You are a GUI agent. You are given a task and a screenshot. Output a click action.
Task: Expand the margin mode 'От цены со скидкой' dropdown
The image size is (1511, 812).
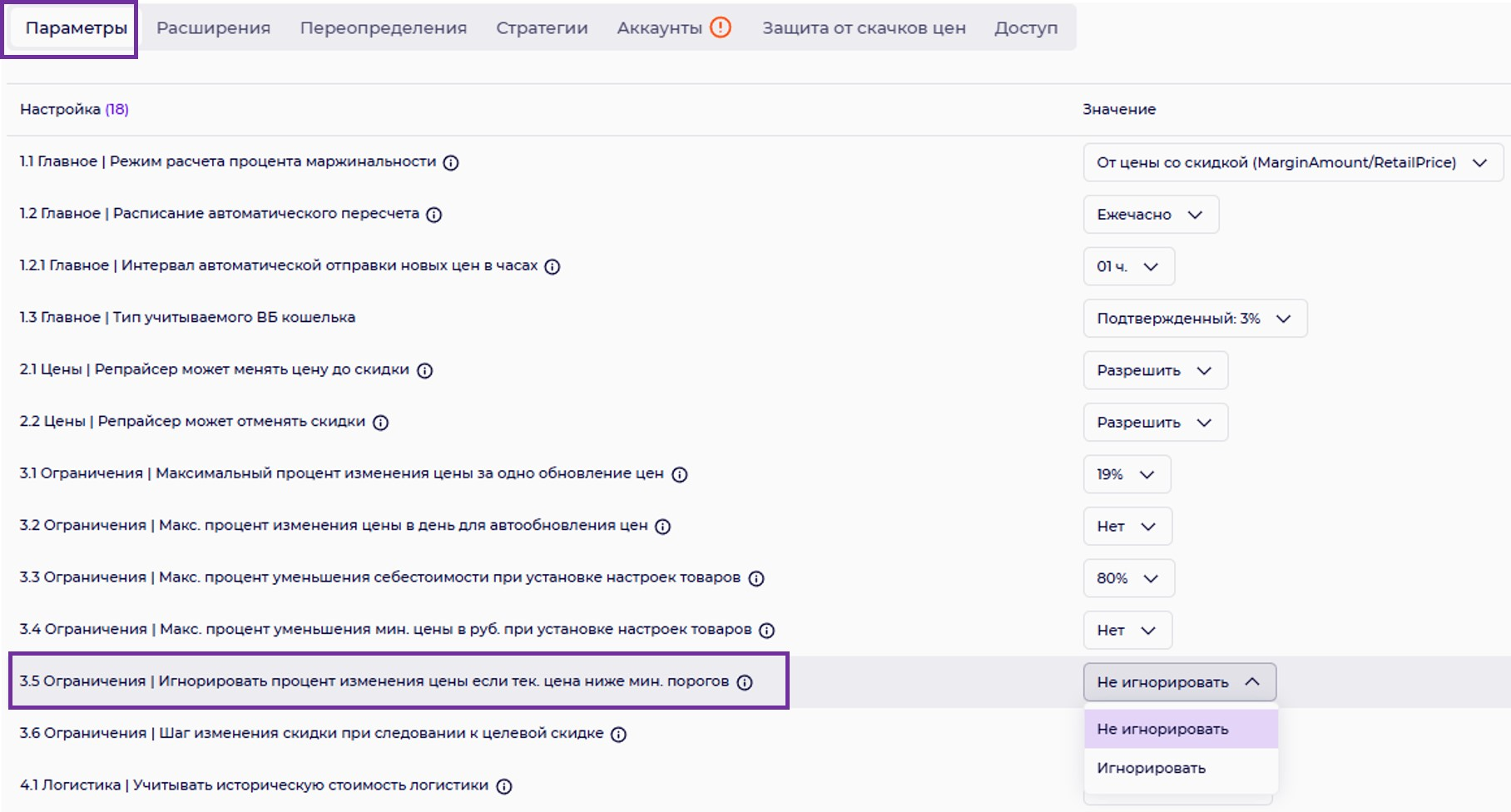coord(1291,163)
